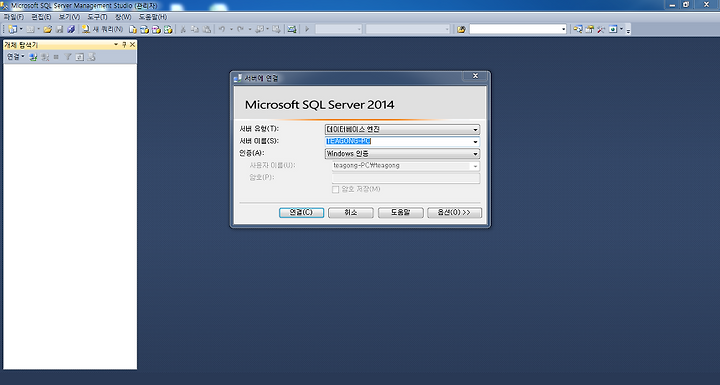Click the Stop square icon in Object Explorer

pyautogui.click(x=56, y=57)
